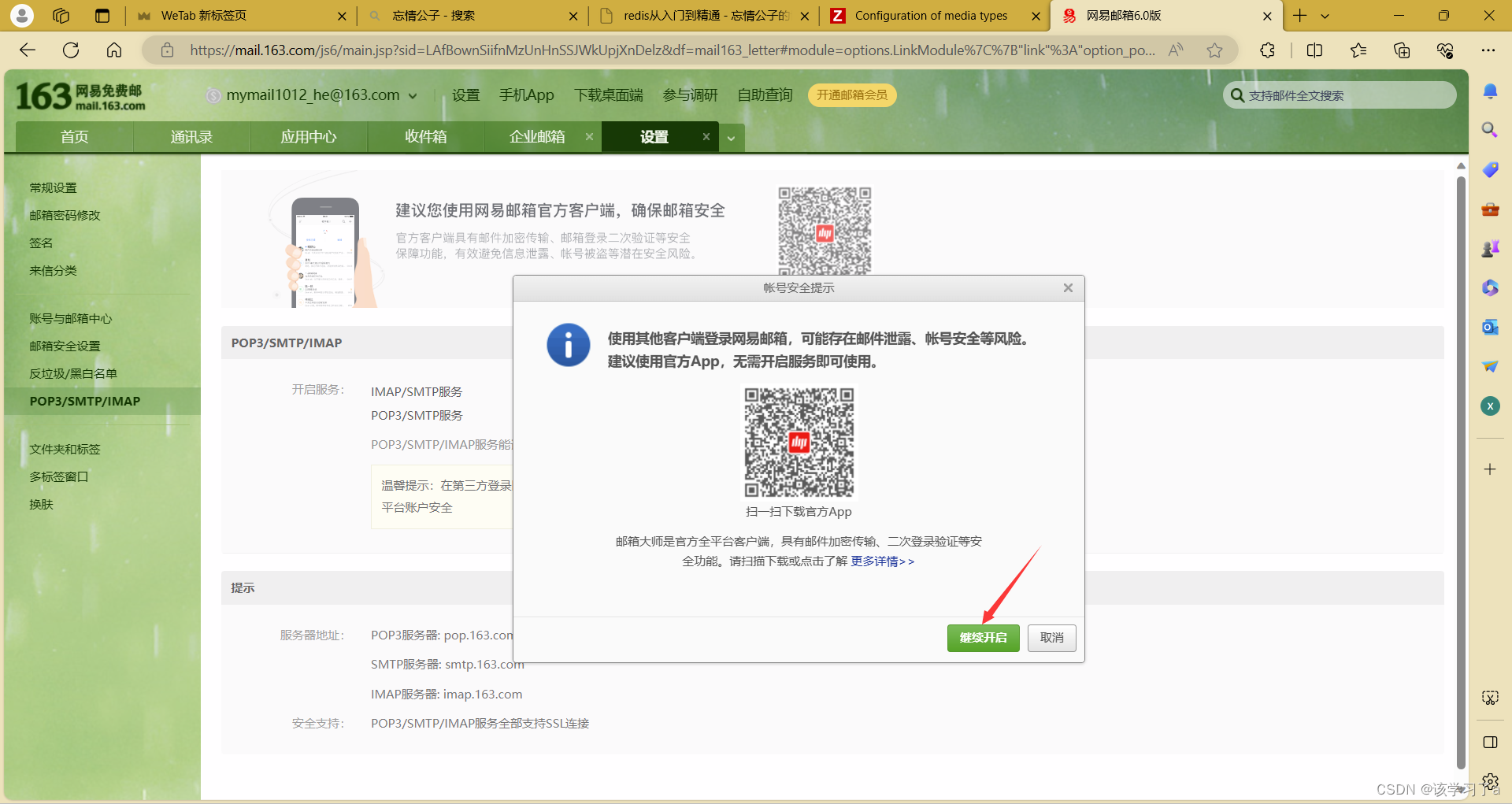Expand the tab list dropdown arrow

(x=731, y=139)
